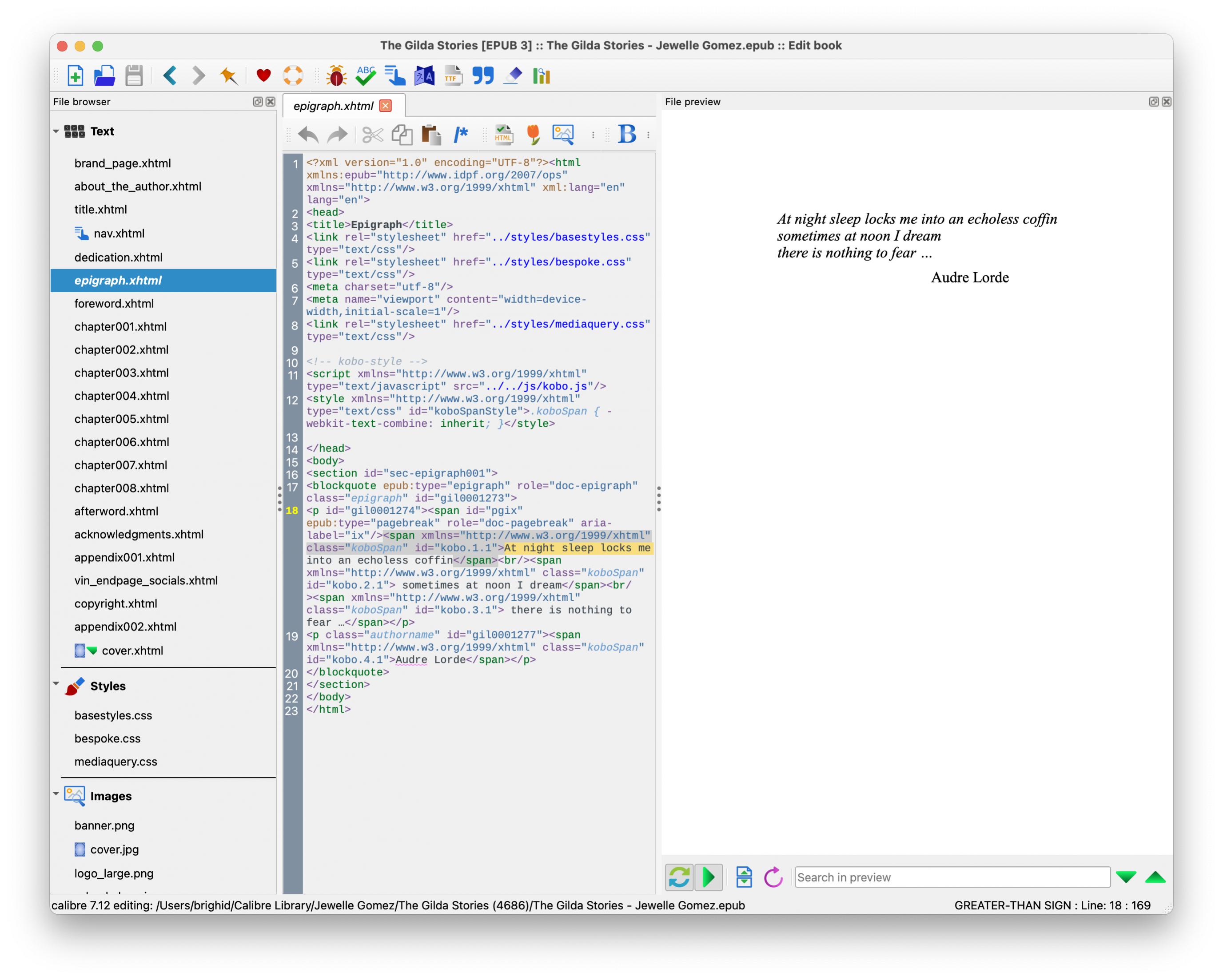Click the color tulip icon
Screen dimensions: 1223x980
coord(533,135)
